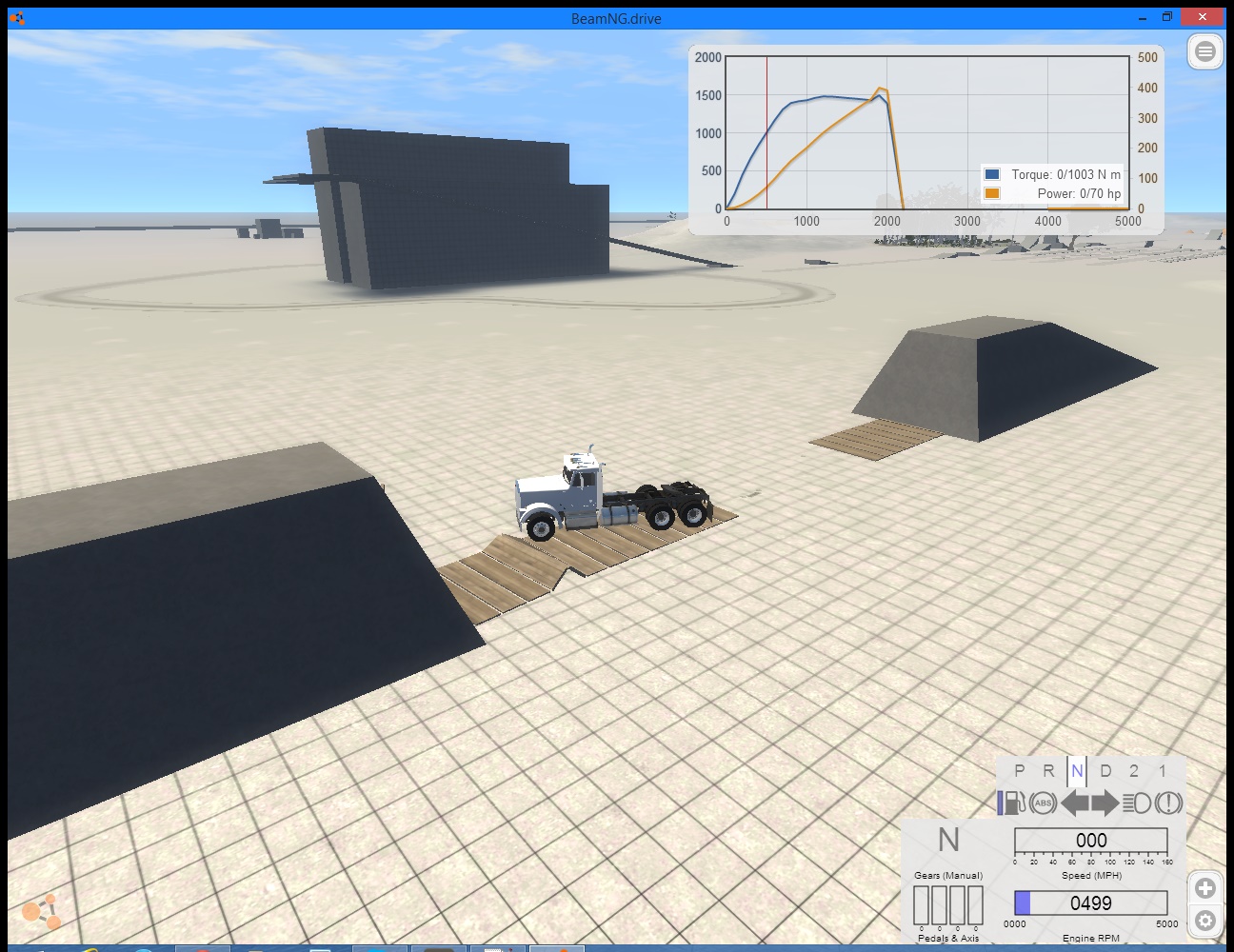The width and height of the screenshot is (1234, 952).
Task: Click the plus button to add a UI app
Action: point(1205,888)
